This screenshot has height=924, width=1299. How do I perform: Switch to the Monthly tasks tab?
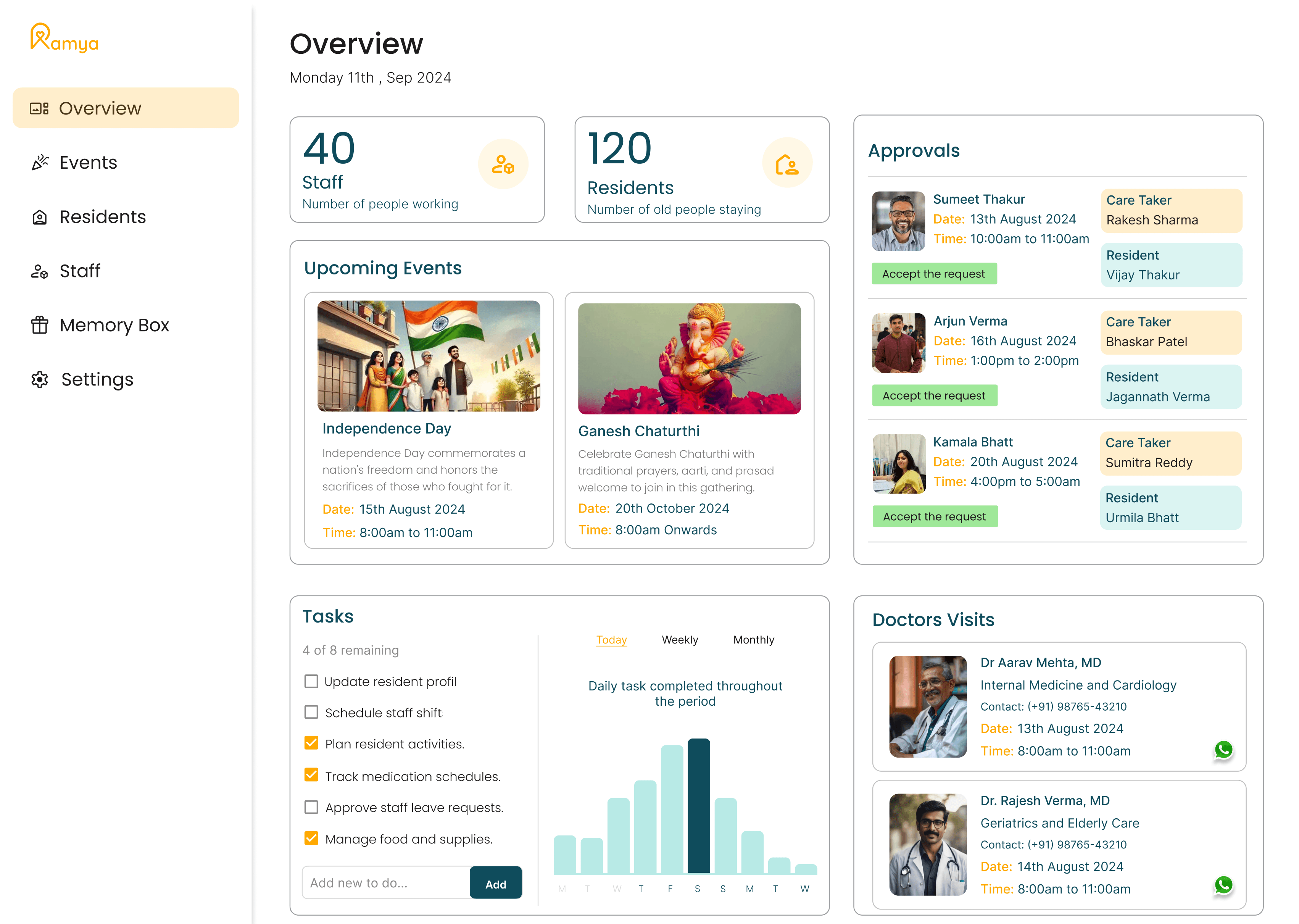754,640
